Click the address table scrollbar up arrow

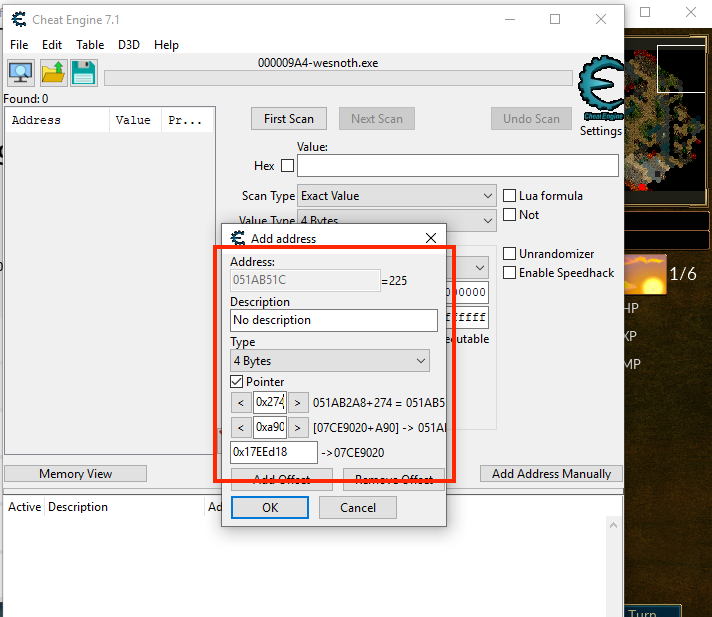613,525
